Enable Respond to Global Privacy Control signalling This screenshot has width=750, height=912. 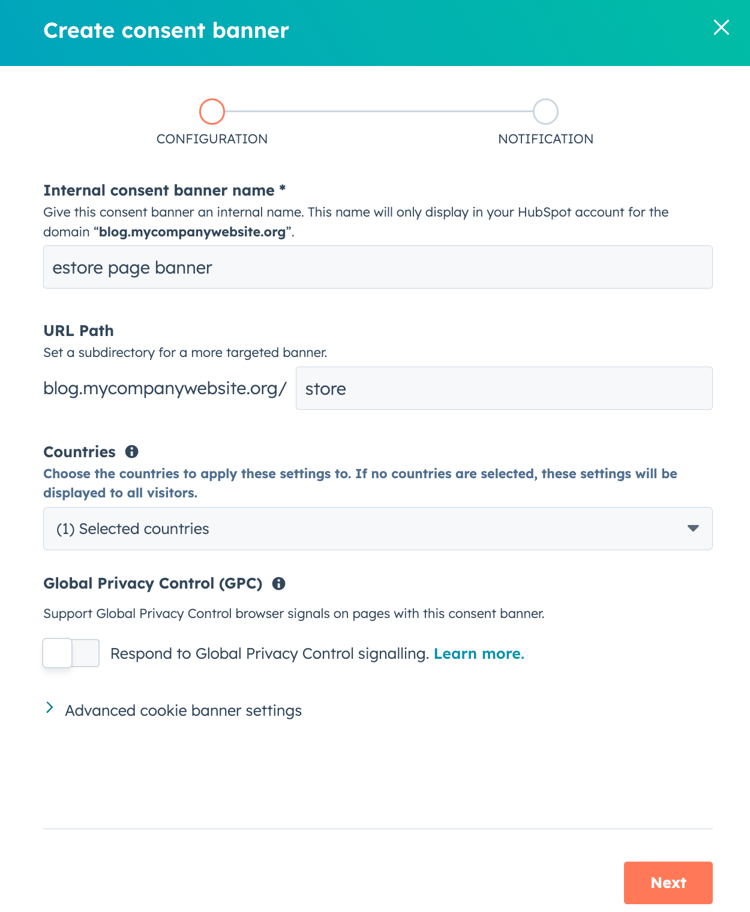70,652
